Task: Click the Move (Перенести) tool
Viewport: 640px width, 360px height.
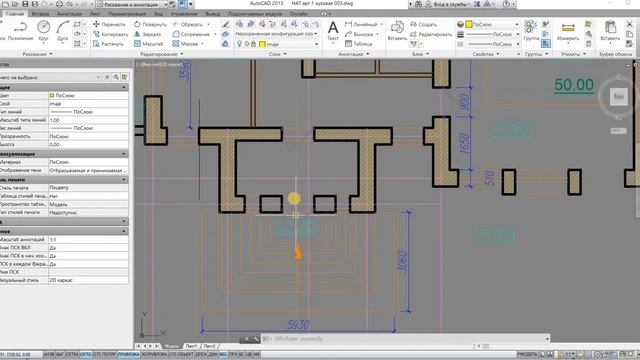Action: pos(109,24)
